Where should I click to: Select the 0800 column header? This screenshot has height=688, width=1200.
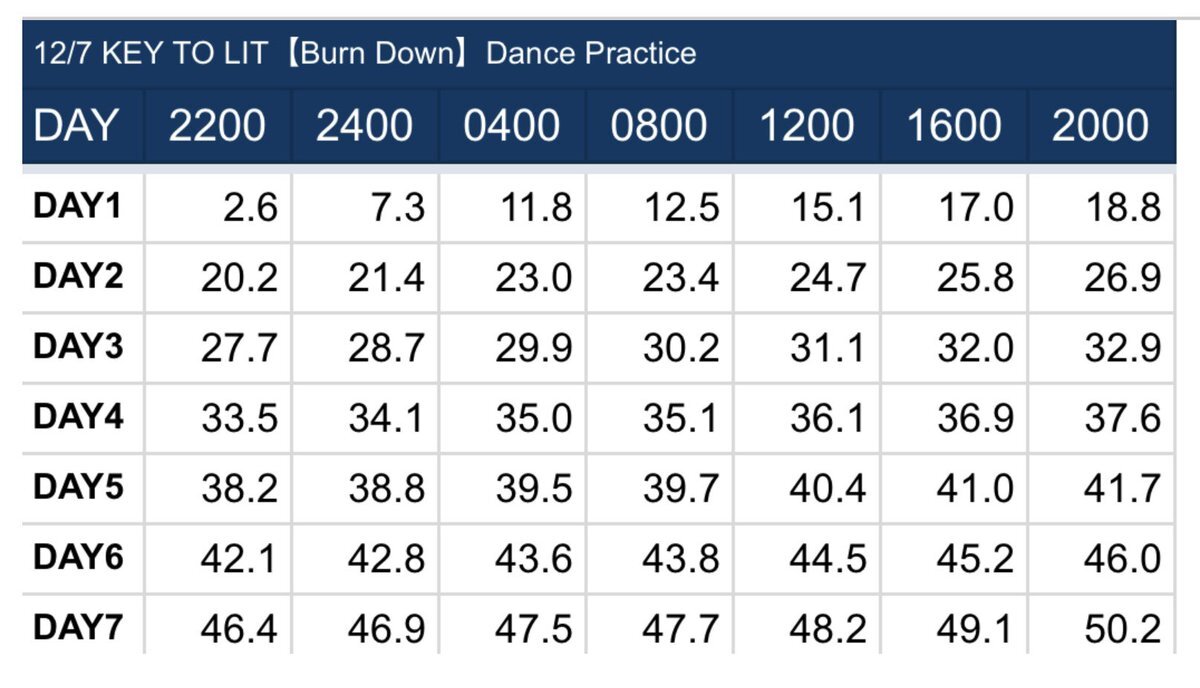659,126
